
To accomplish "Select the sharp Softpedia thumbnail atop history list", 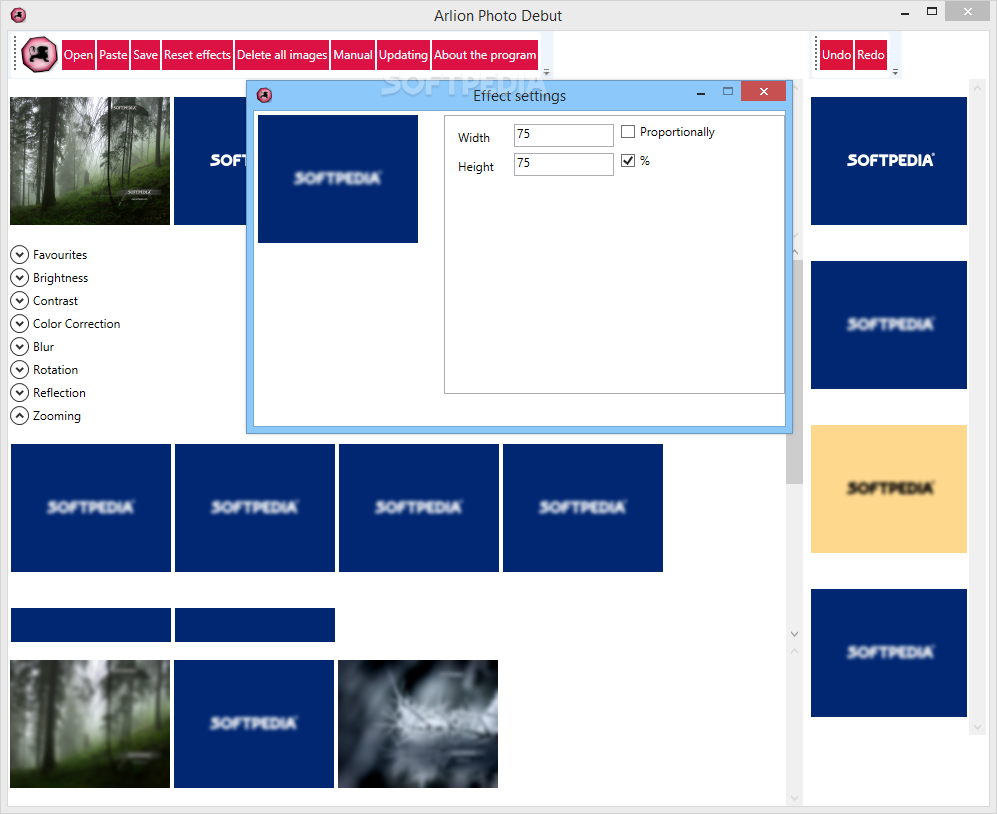I will pyautogui.click(x=888, y=161).
